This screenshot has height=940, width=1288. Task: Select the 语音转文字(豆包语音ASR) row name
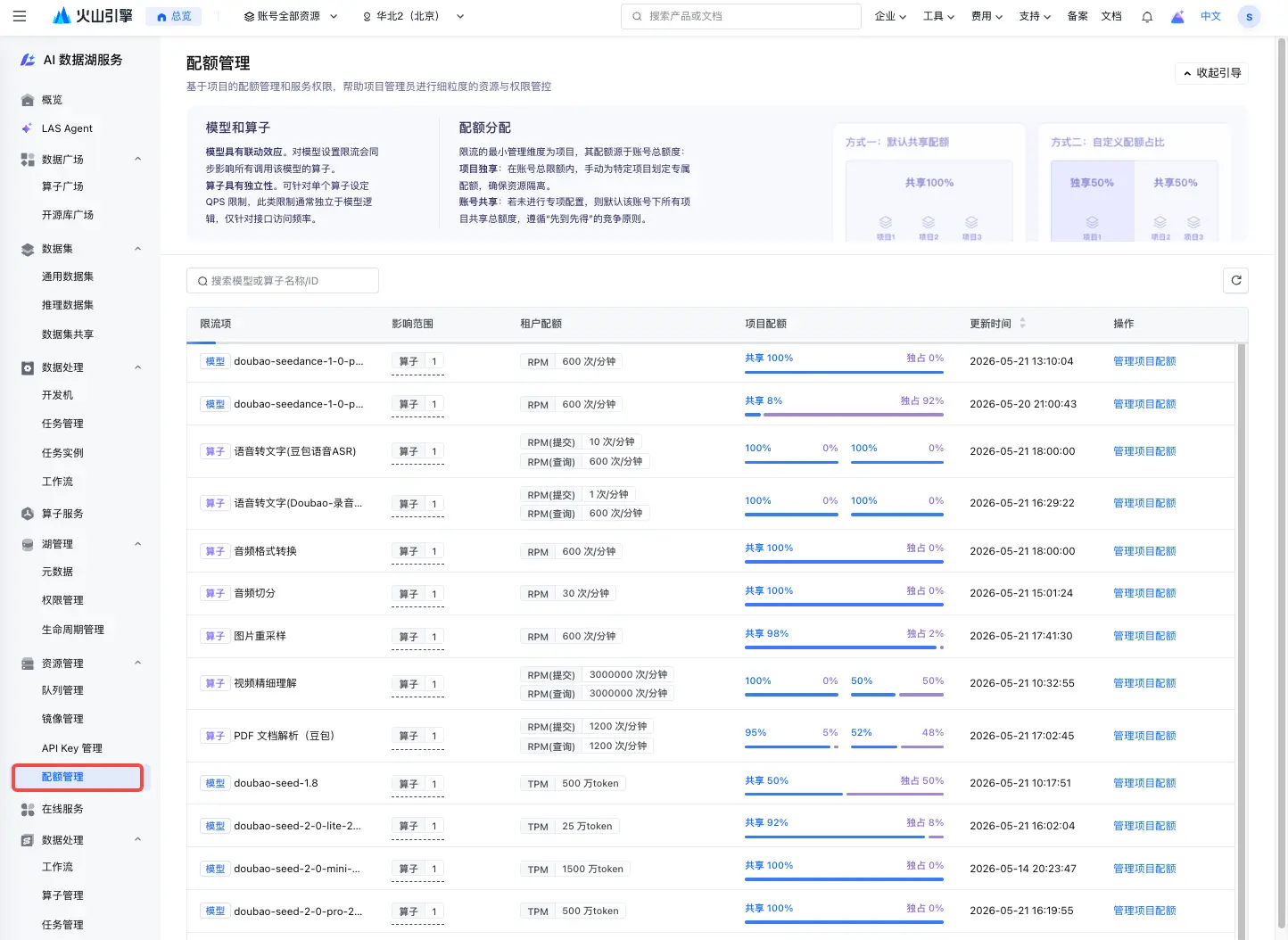click(294, 451)
